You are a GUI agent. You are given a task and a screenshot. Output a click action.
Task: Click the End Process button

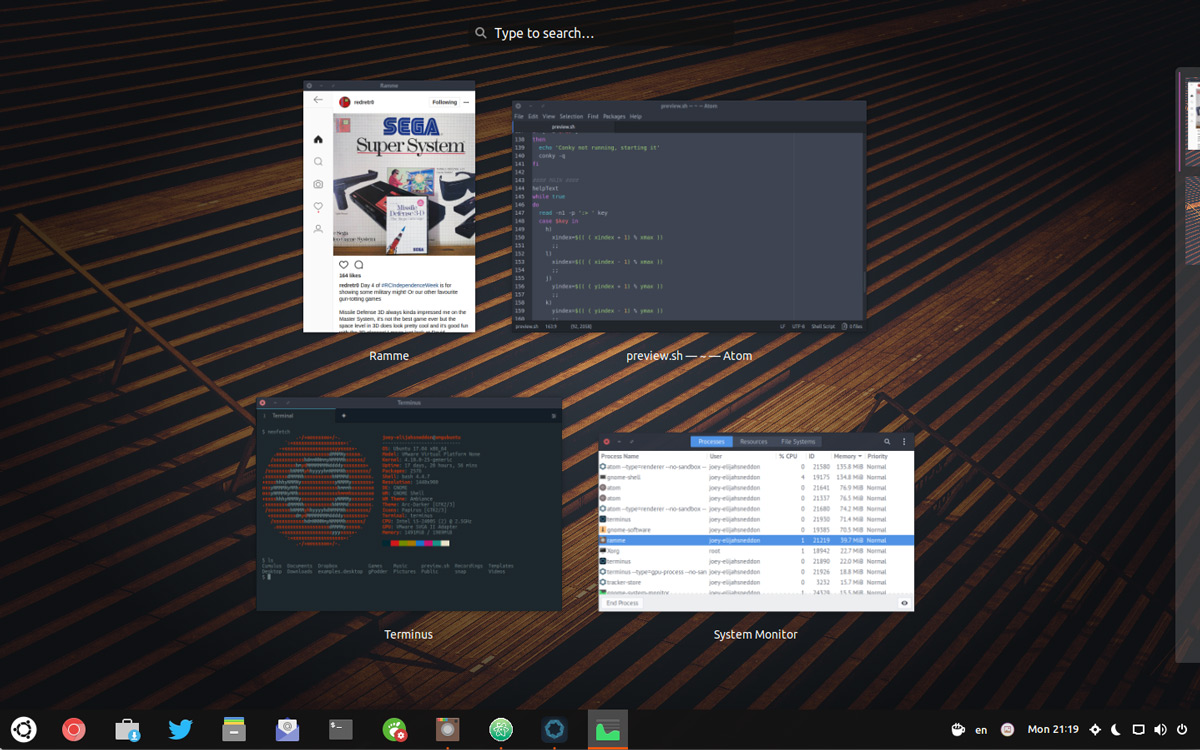pyautogui.click(x=622, y=603)
